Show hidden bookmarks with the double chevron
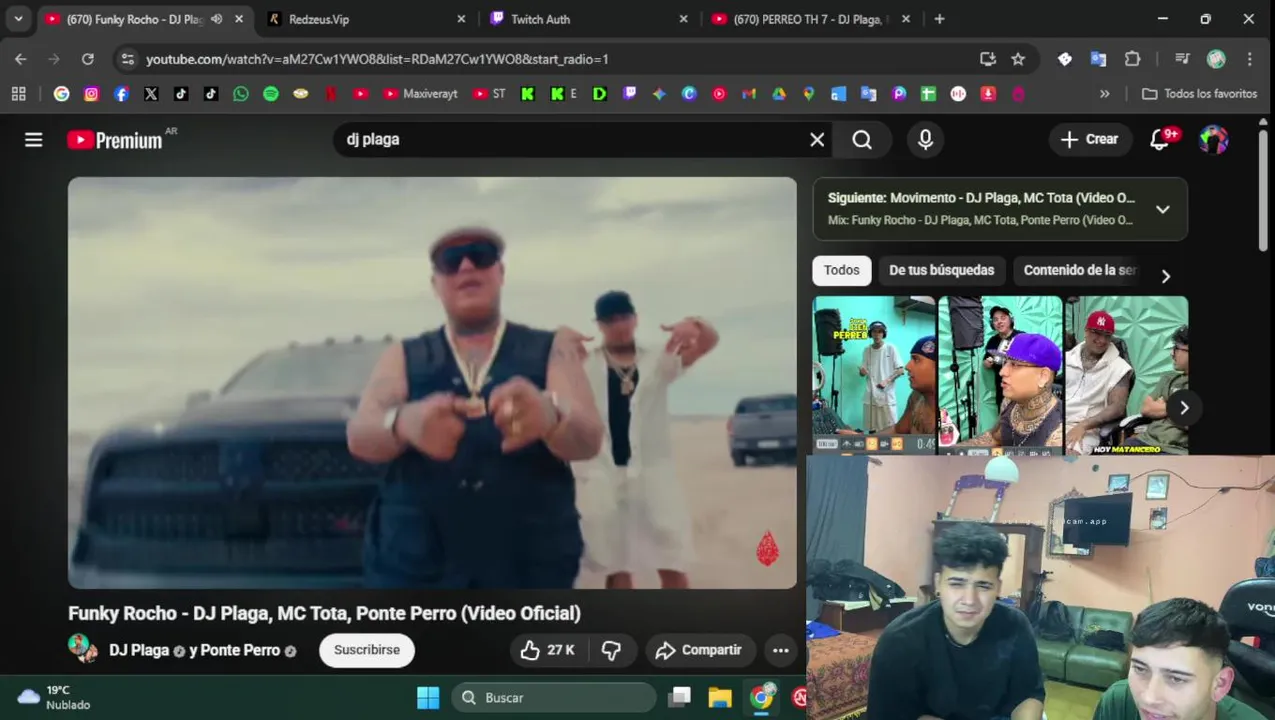Image resolution: width=1275 pixels, height=720 pixels. point(1104,94)
